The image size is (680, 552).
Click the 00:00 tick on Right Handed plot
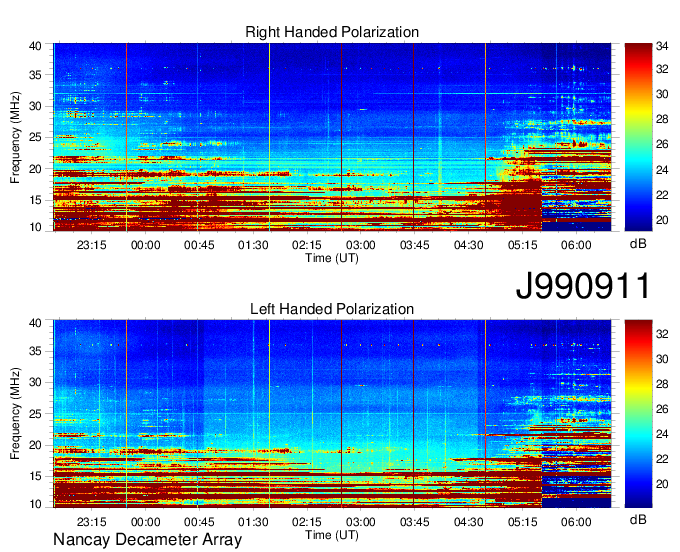(145, 245)
